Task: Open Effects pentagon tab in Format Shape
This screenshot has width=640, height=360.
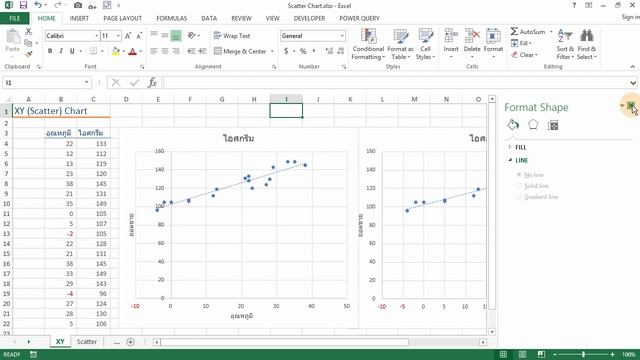Action: (533, 124)
